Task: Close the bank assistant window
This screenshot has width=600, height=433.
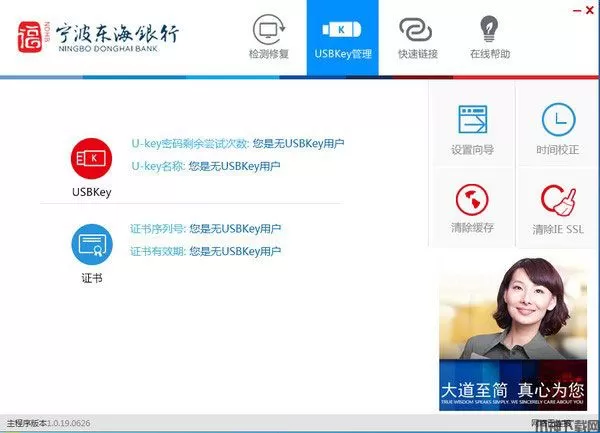Action: (590, 11)
